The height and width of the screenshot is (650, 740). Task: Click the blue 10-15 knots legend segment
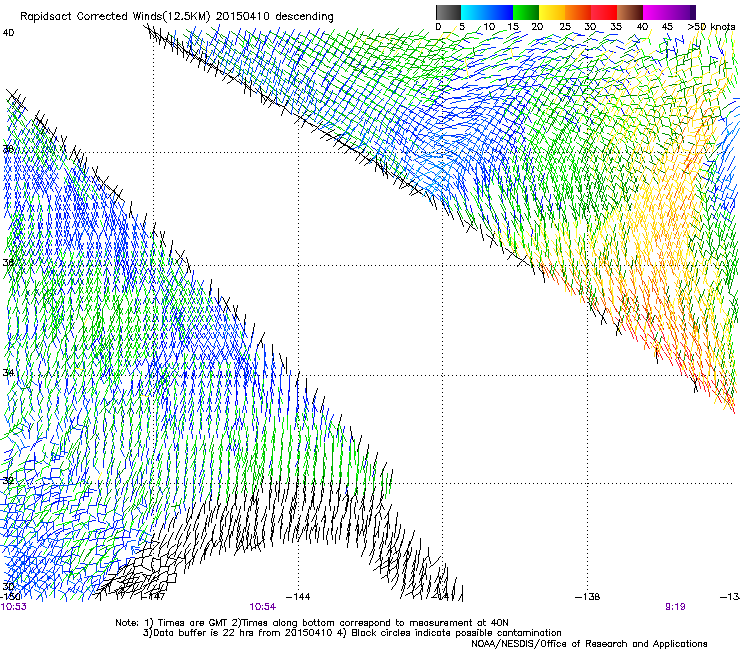click(x=500, y=12)
